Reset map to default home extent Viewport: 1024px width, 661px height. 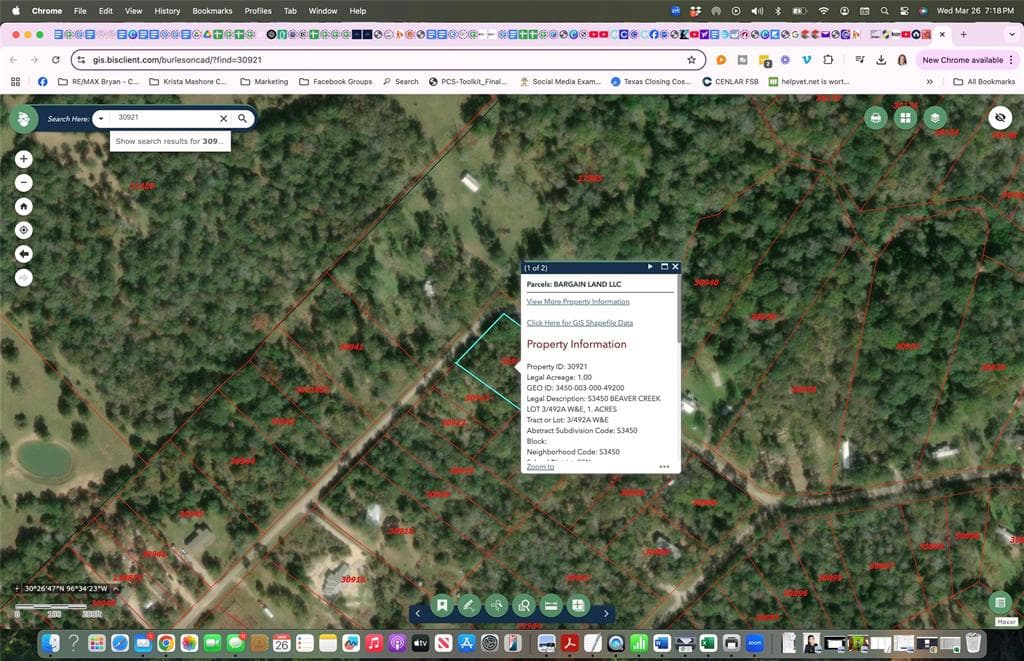pyautogui.click(x=24, y=206)
